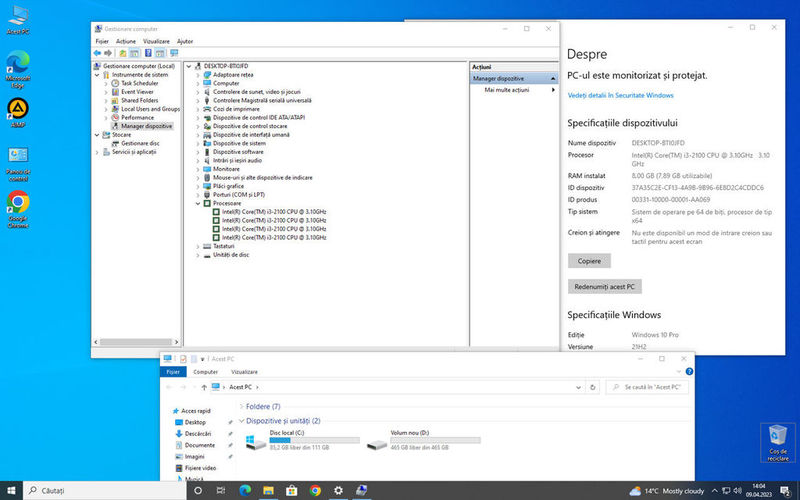Collapse the Stocare tree node

point(97,135)
